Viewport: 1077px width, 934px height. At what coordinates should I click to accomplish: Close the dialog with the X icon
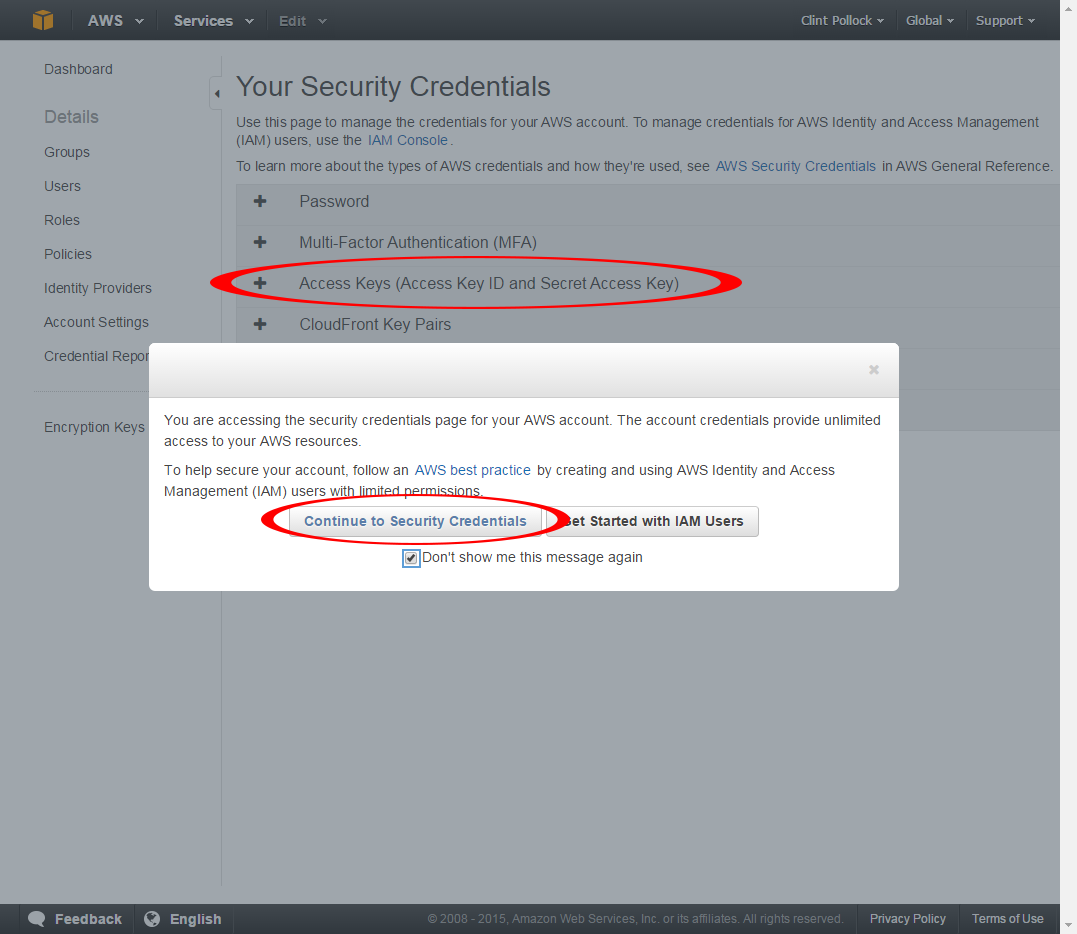click(874, 369)
